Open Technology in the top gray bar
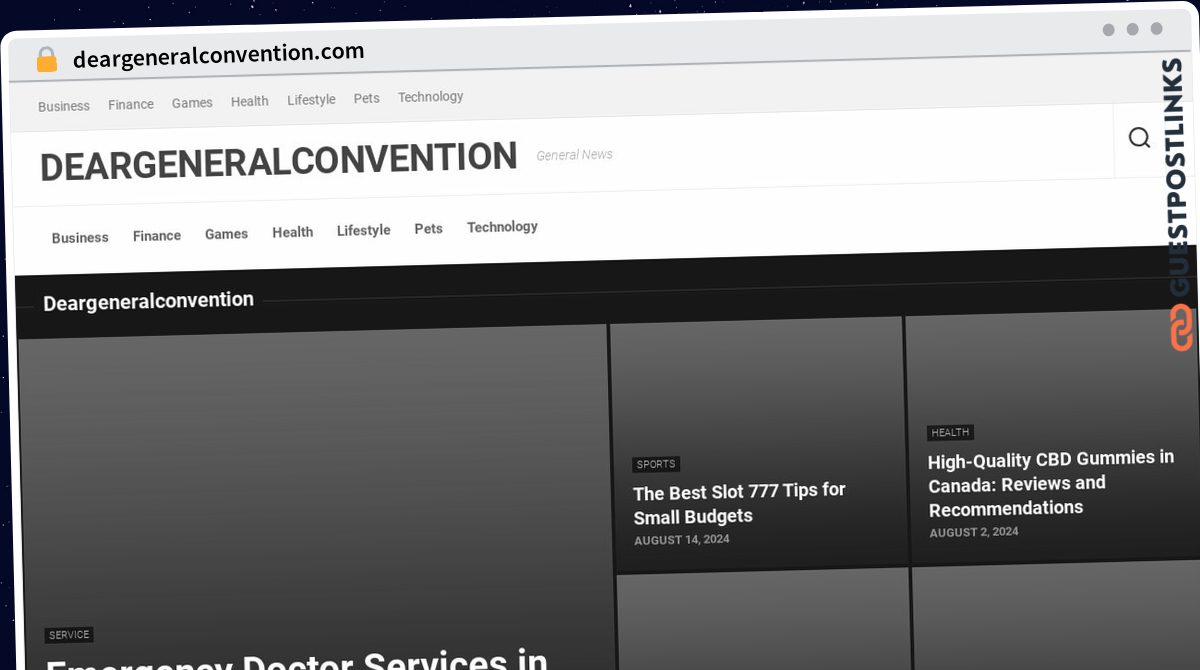Viewport: 1200px width, 670px height. [x=430, y=97]
